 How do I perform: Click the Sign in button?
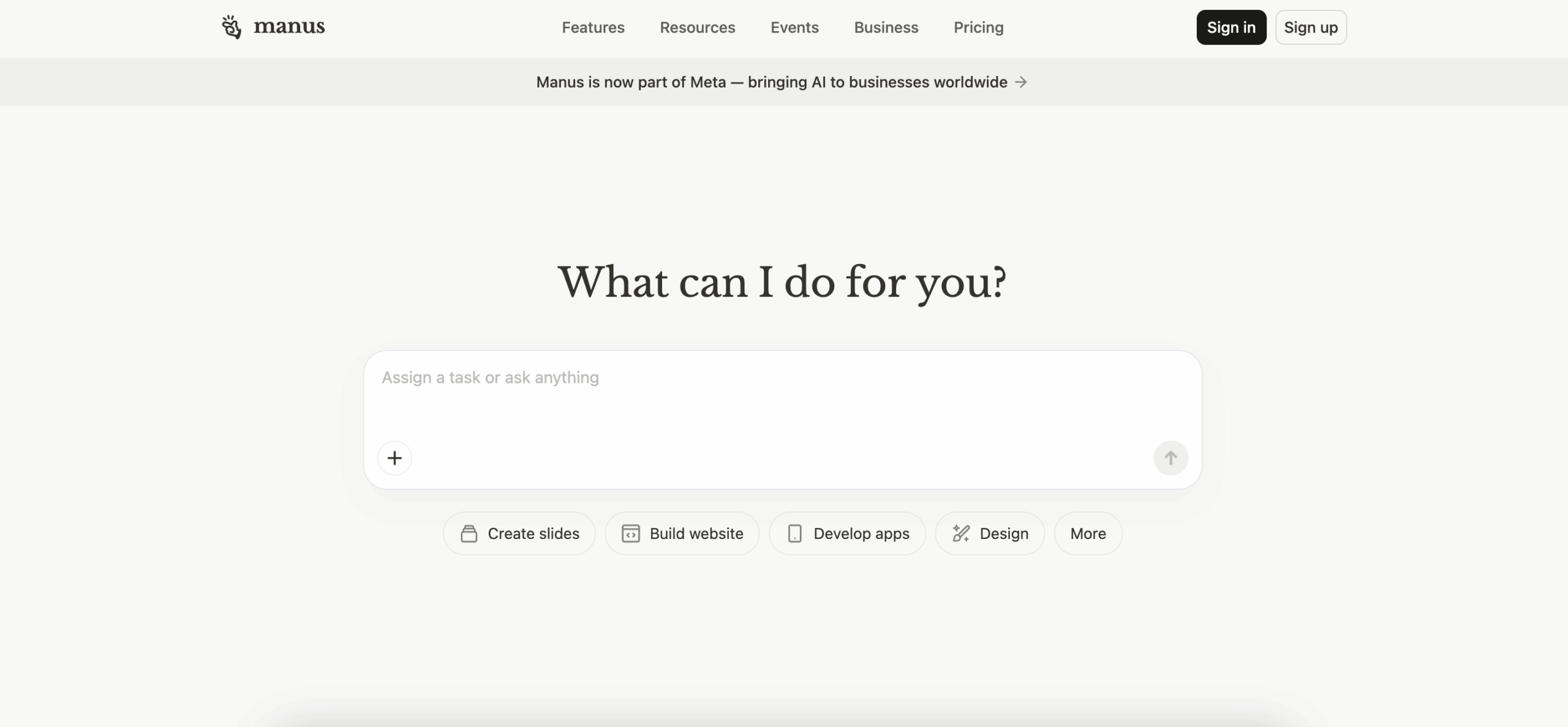tap(1231, 28)
